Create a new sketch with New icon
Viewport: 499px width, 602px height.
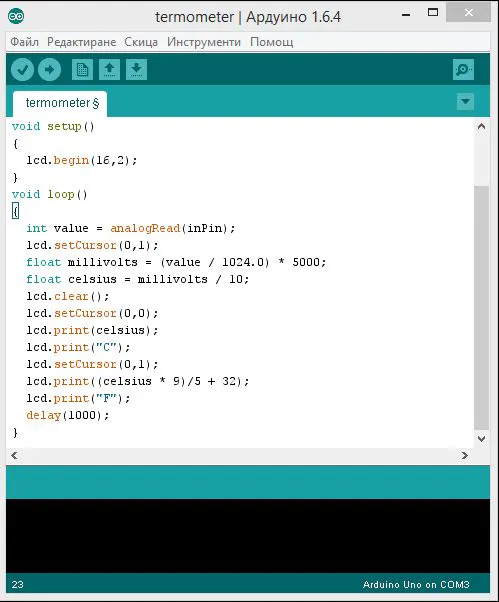pos(82,70)
